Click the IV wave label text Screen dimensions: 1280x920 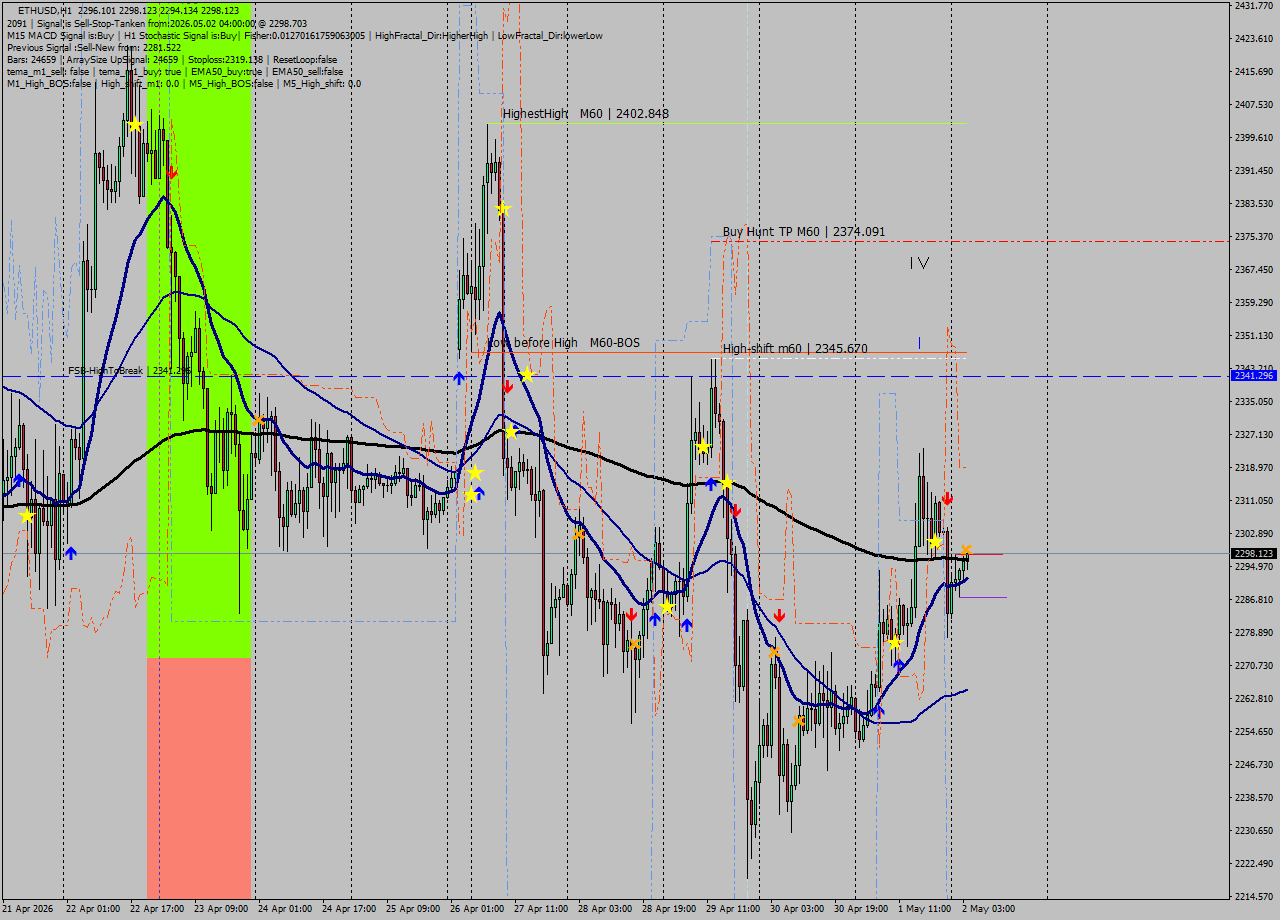tap(919, 263)
